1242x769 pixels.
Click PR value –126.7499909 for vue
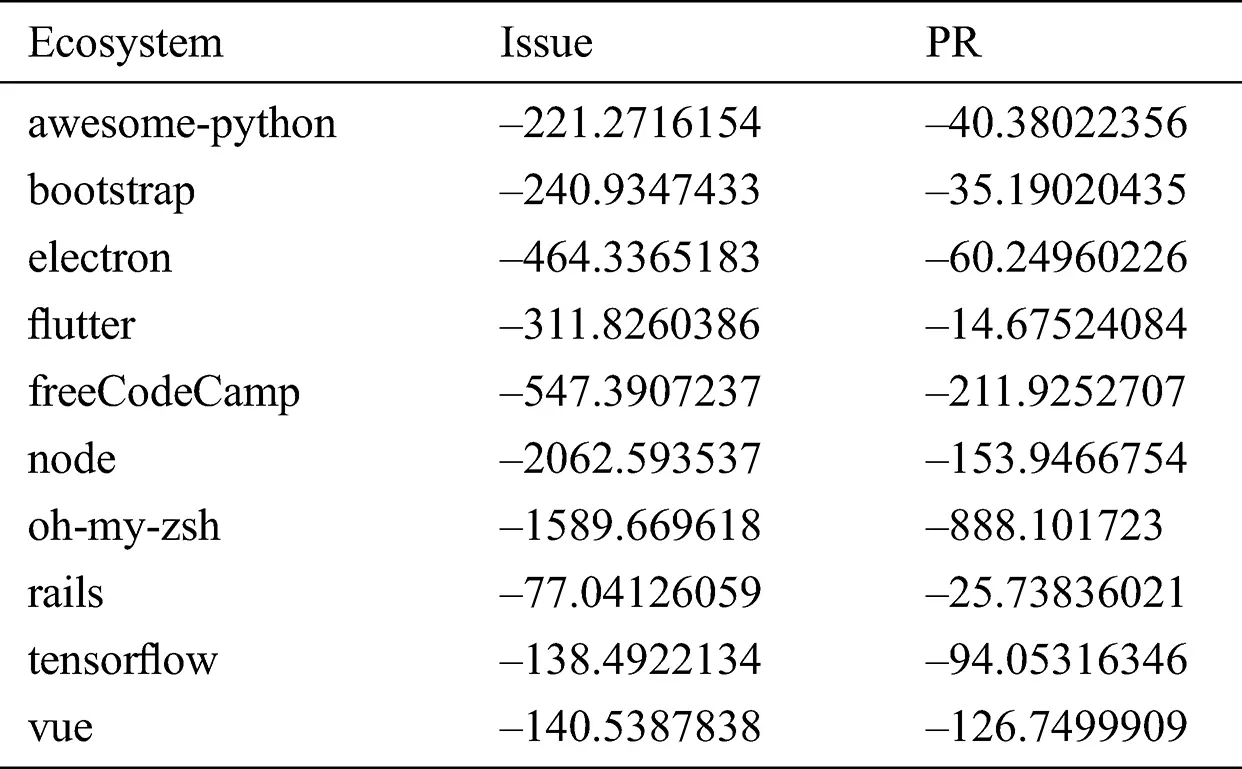[1057, 727]
